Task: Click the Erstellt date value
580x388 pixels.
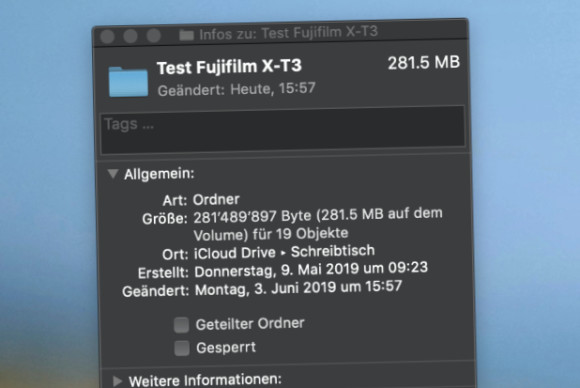Action: point(311,269)
